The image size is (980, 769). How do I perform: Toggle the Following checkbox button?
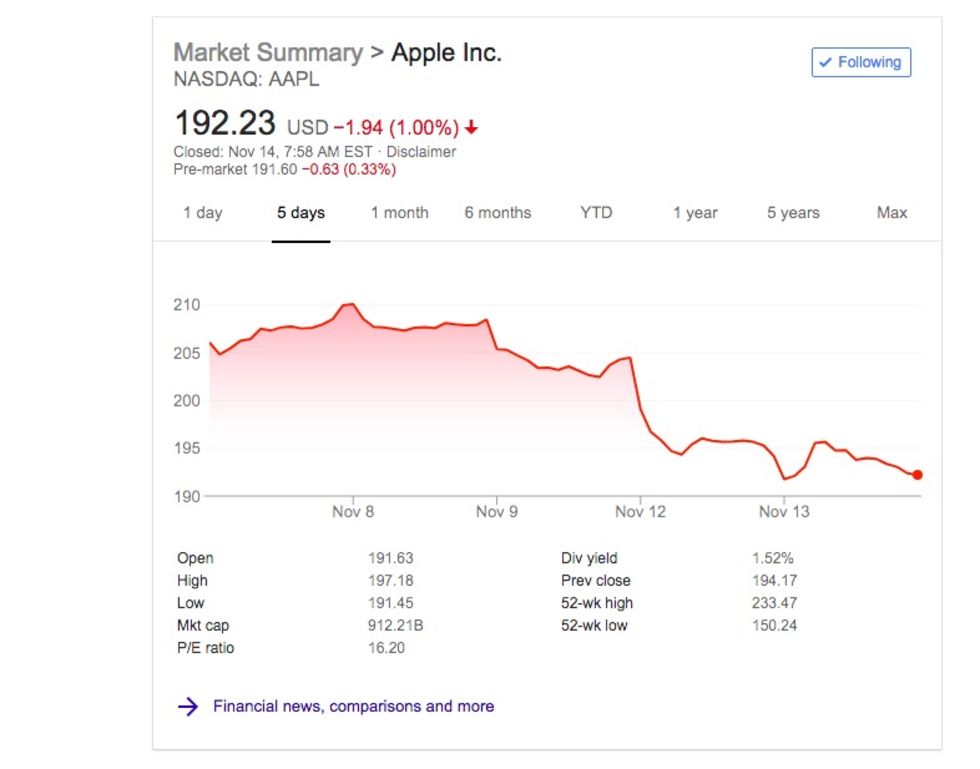pyautogui.click(x=860, y=62)
